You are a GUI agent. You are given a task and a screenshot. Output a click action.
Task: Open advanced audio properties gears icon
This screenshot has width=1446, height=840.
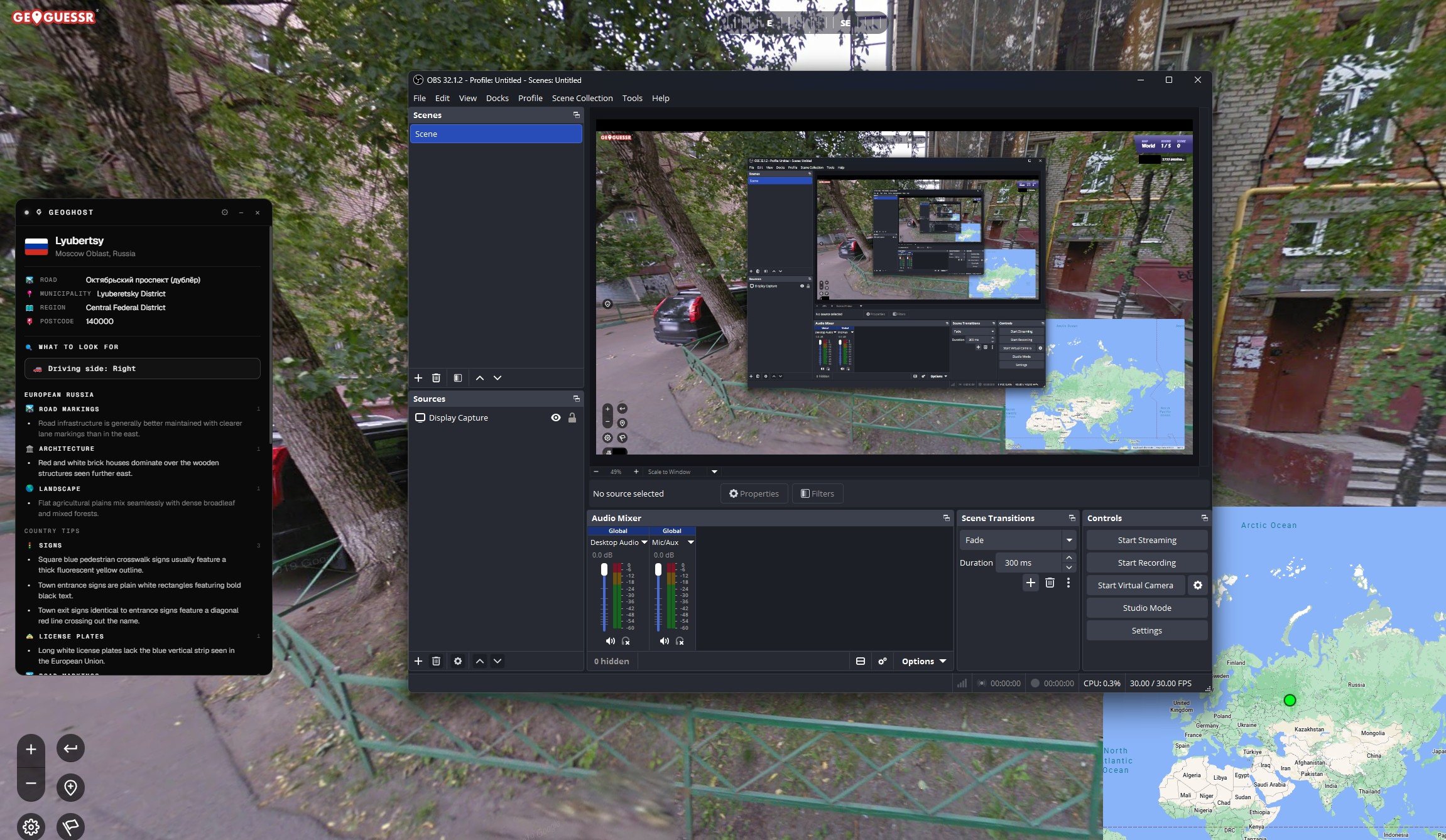(x=883, y=661)
